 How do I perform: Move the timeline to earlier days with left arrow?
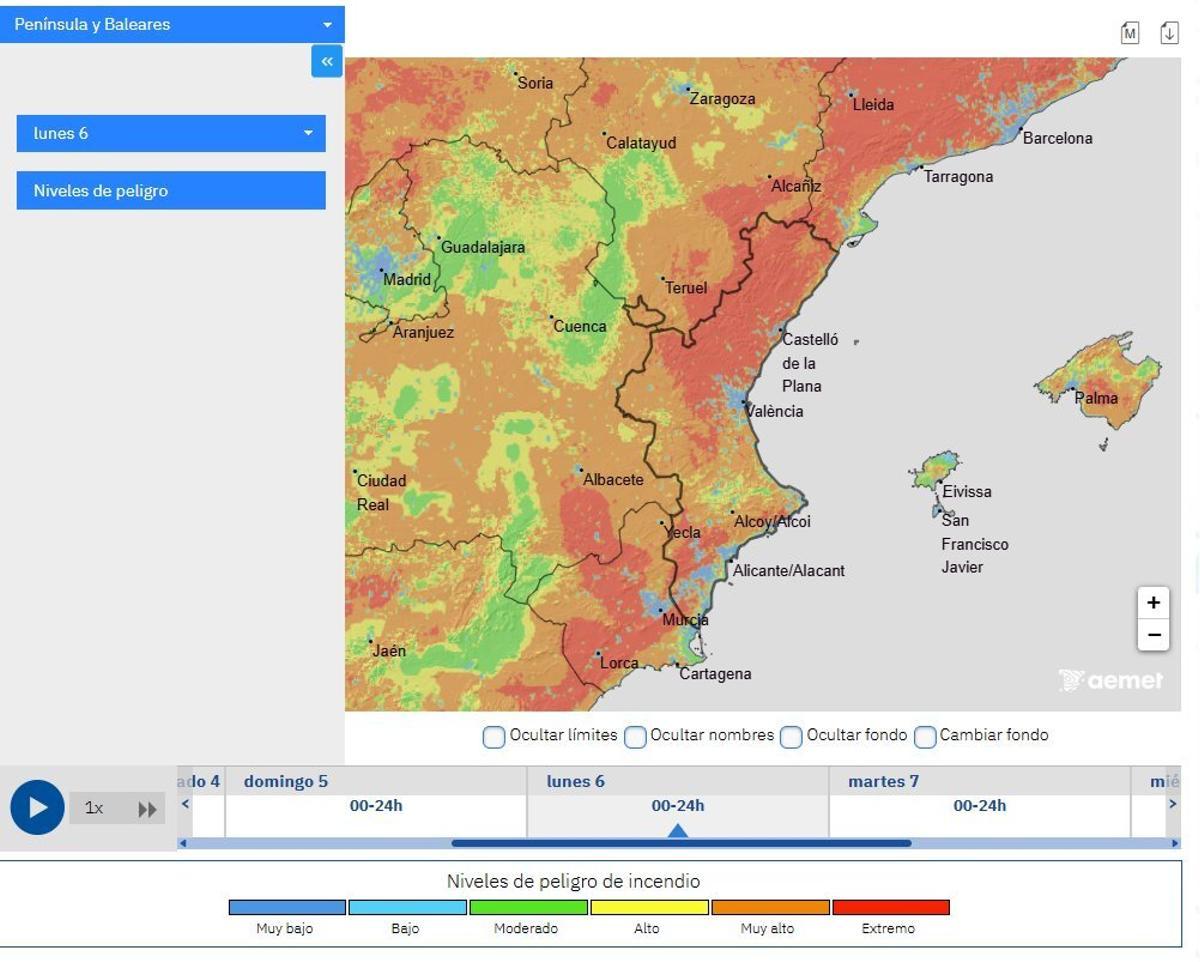[185, 803]
